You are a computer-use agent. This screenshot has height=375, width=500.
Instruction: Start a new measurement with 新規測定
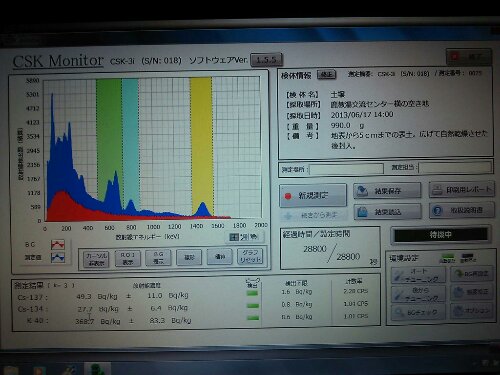tap(313, 195)
